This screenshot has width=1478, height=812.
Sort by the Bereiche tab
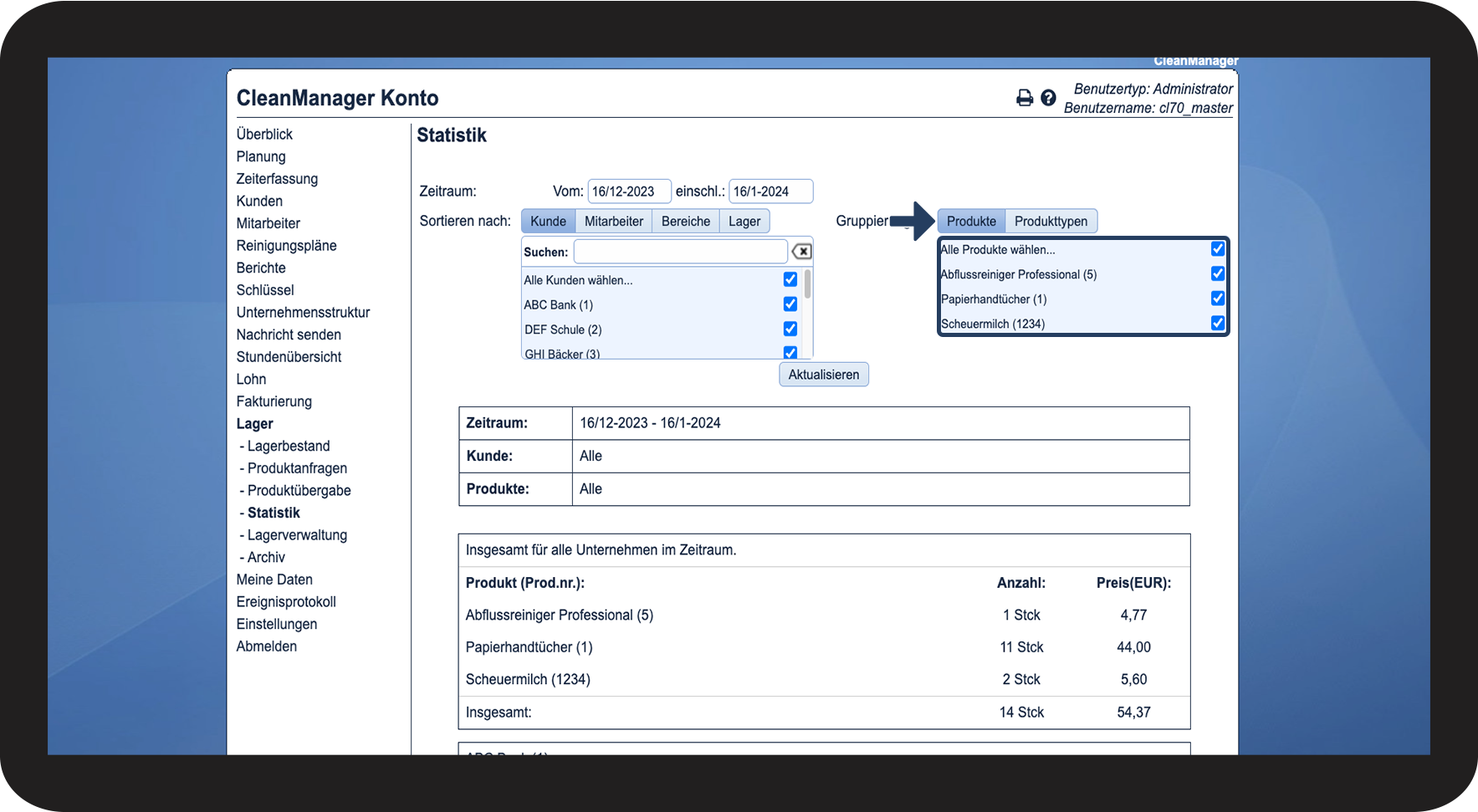coord(685,222)
